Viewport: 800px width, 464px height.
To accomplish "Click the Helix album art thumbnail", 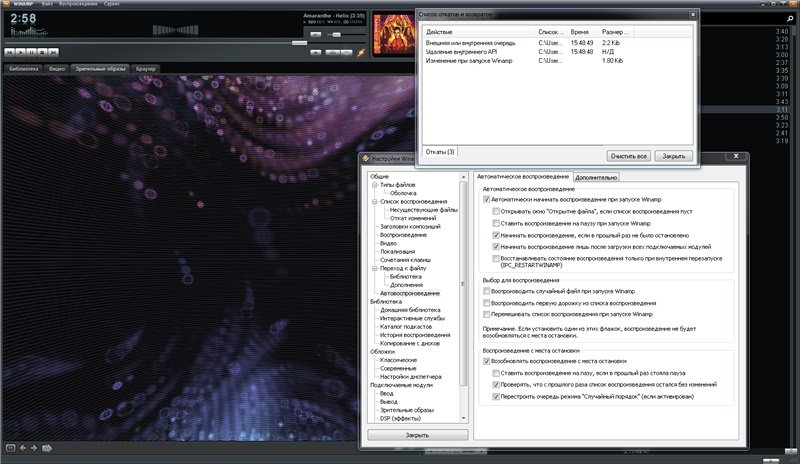I will click(391, 36).
